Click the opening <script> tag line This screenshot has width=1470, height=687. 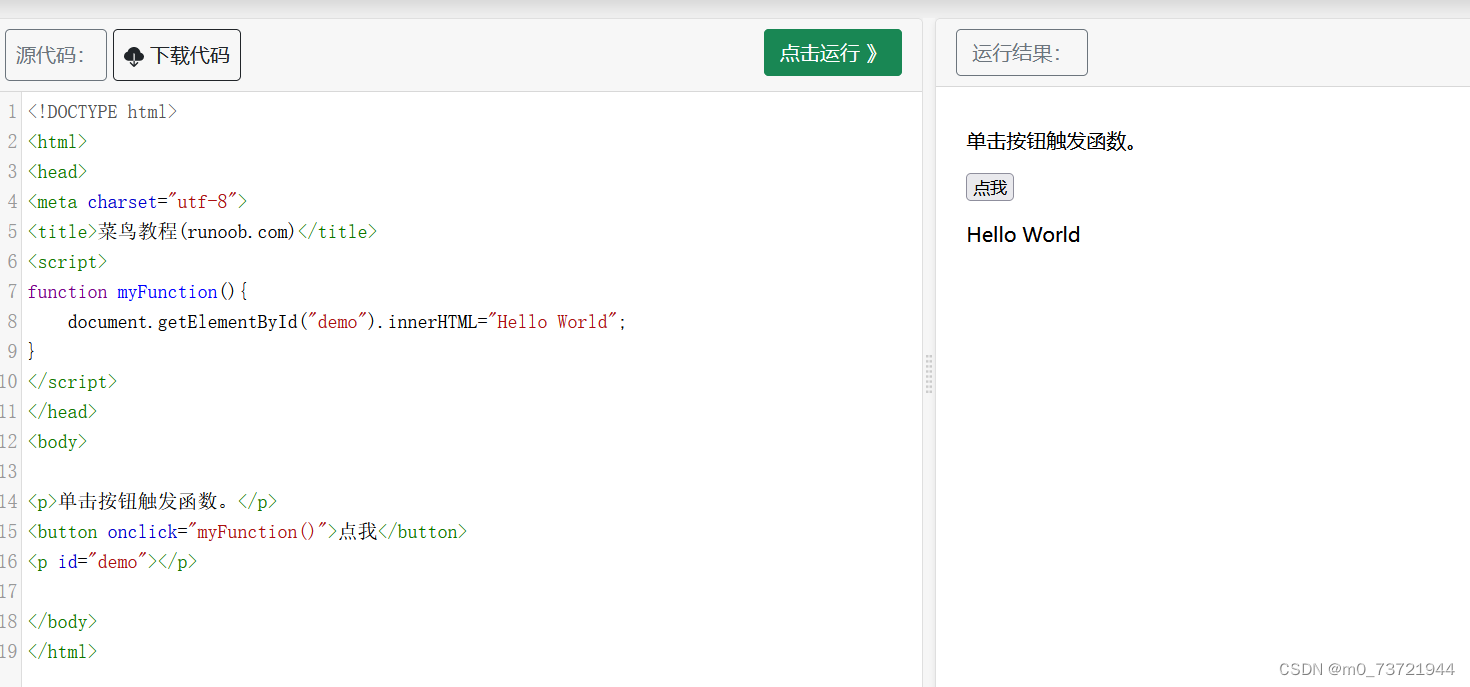67,262
